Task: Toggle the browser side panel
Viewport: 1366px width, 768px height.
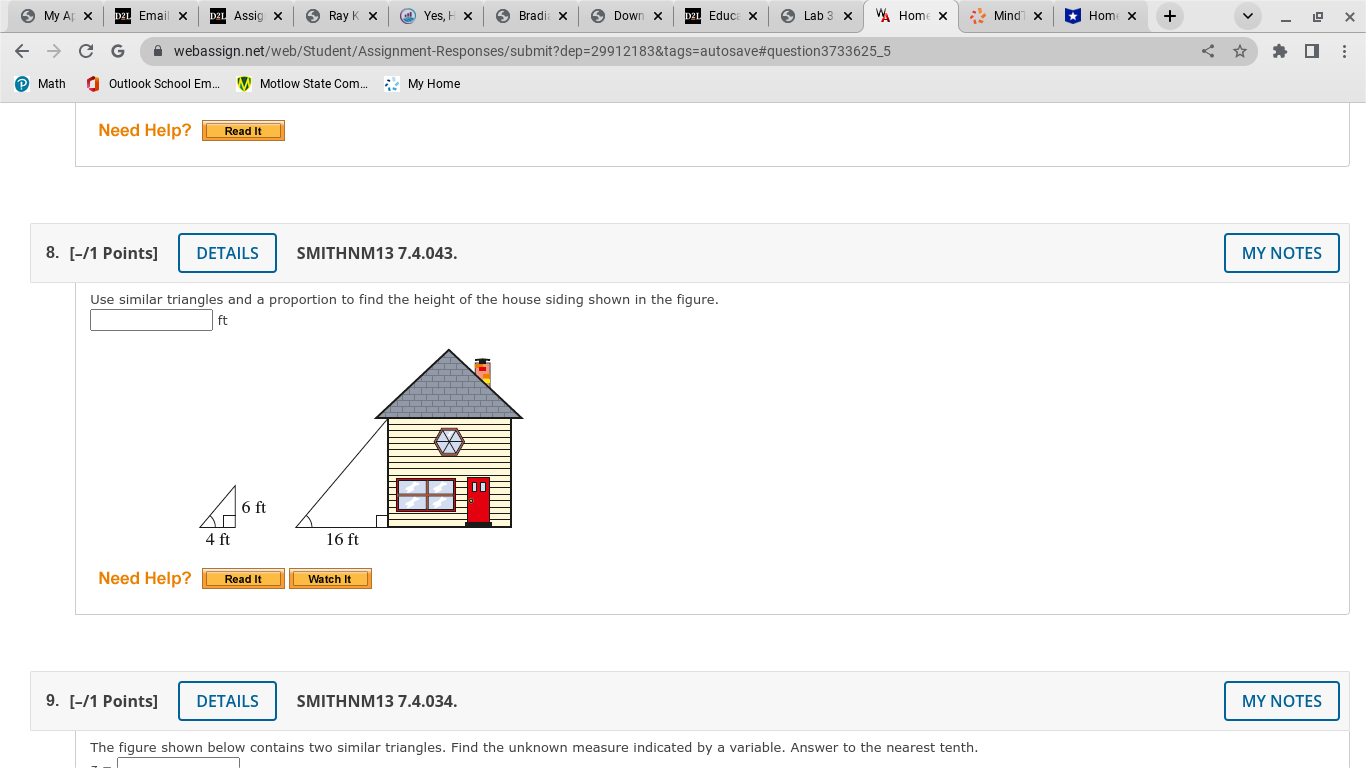Action: 1312,51
